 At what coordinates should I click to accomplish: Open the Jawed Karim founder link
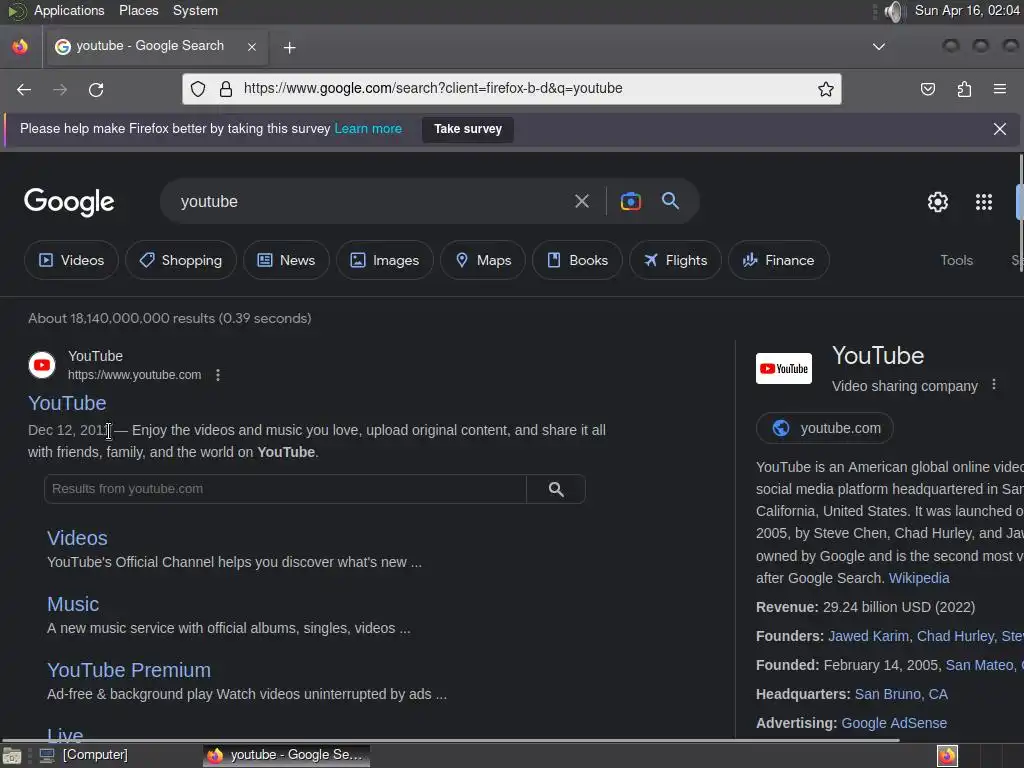click(868, 636)
